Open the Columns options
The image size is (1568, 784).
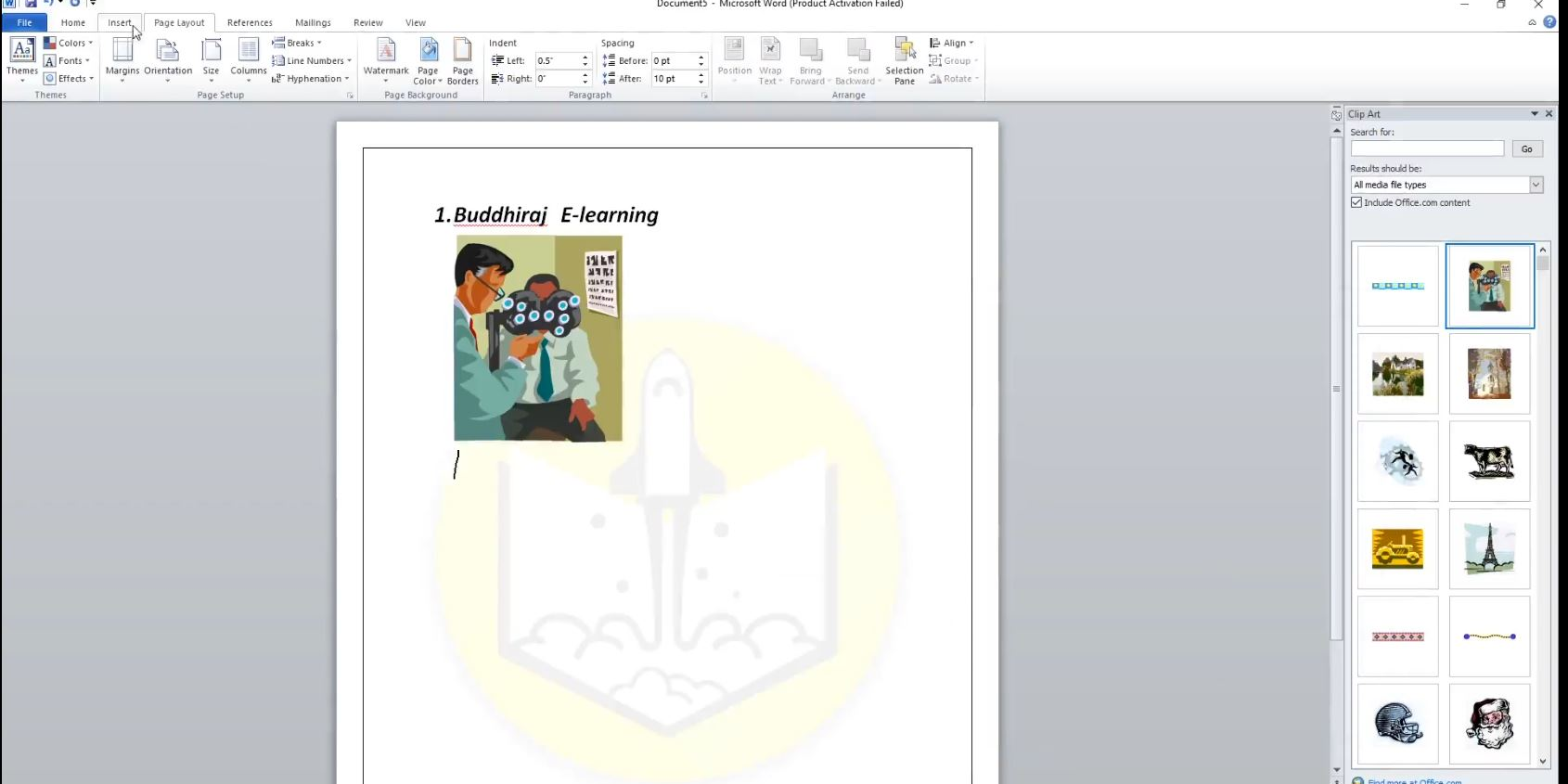click(249, 59)
